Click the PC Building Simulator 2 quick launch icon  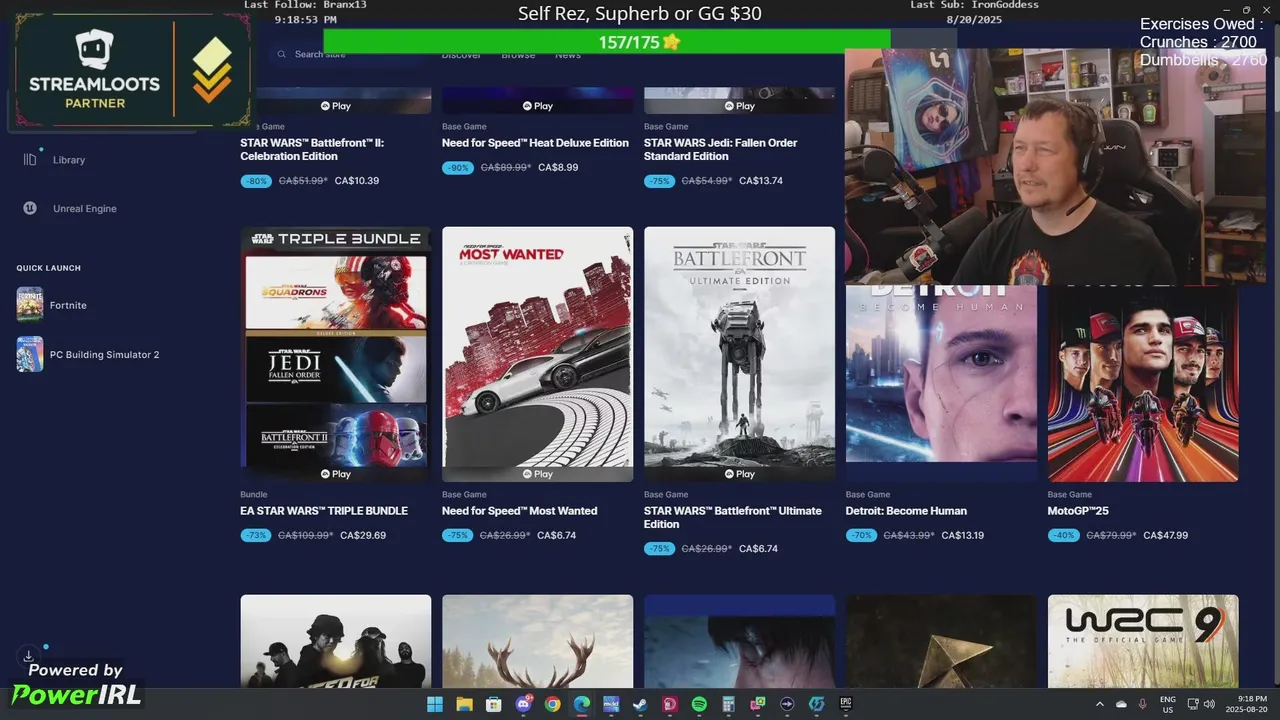pyautogui.click(x=30, y=354)
